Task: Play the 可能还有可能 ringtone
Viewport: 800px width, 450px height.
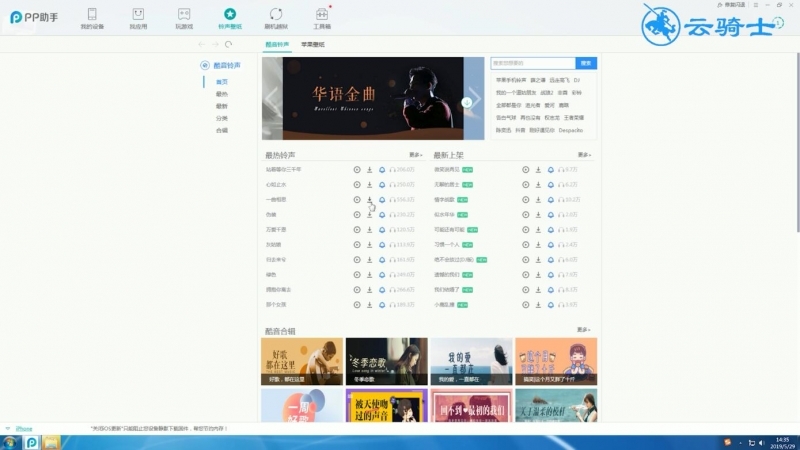Action: pos(526,230)
